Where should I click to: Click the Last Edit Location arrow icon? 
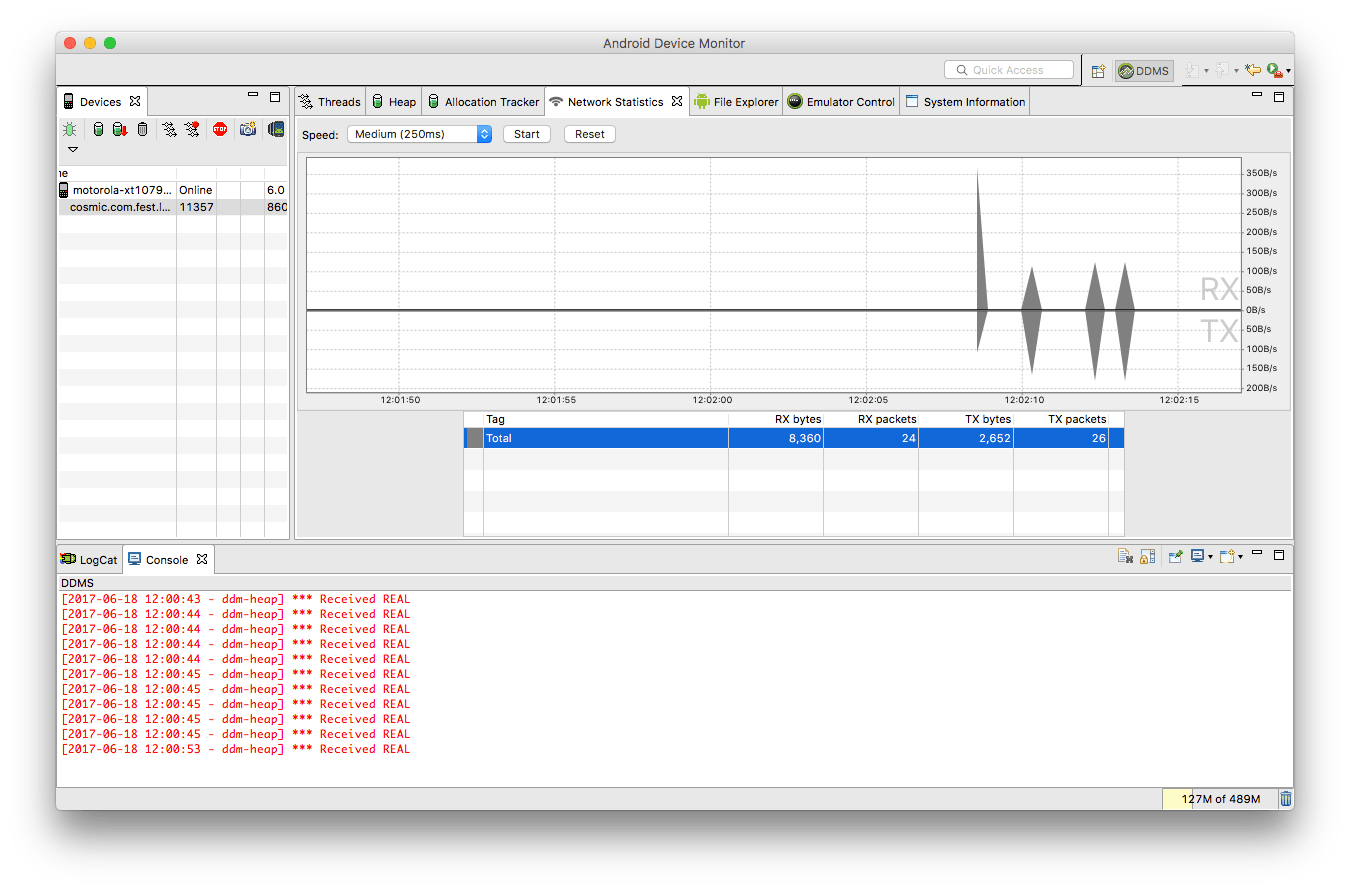[x=1252, y=71]
